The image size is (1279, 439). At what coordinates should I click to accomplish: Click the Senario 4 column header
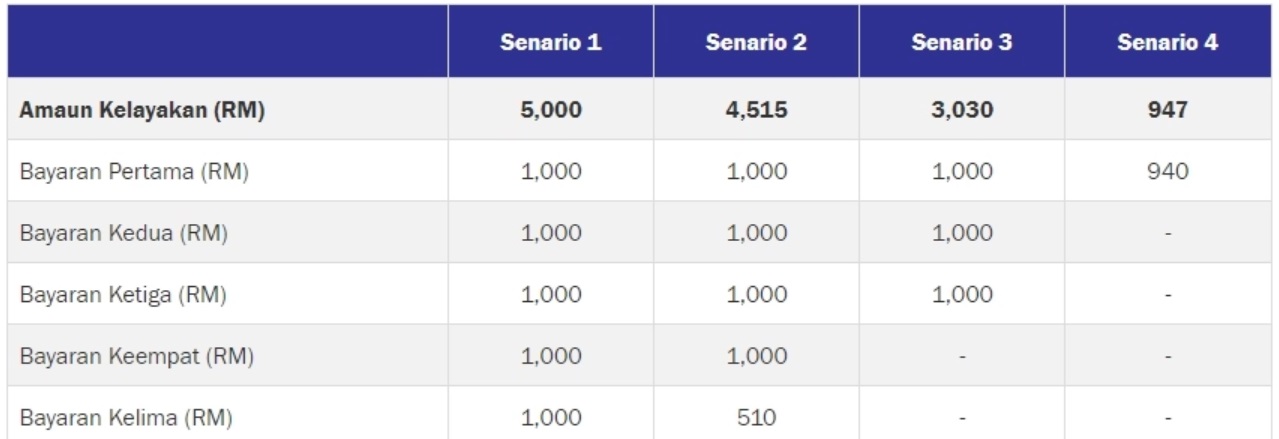click(x=1168, y=44)
